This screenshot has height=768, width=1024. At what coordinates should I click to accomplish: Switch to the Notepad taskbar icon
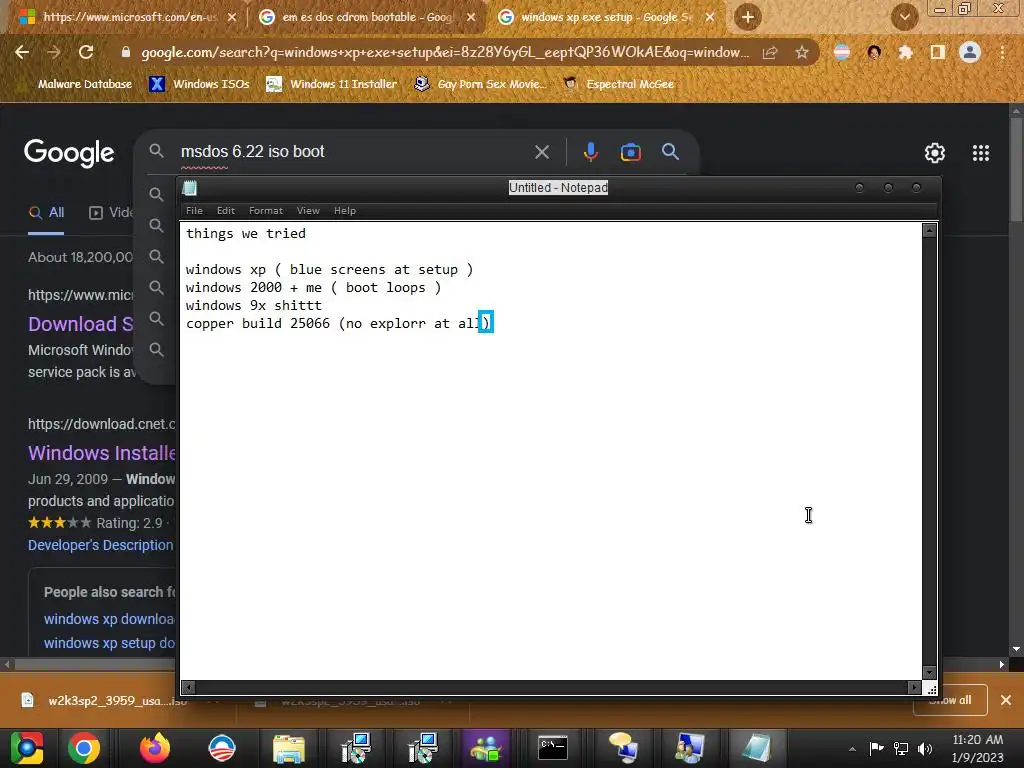(756, 748)
